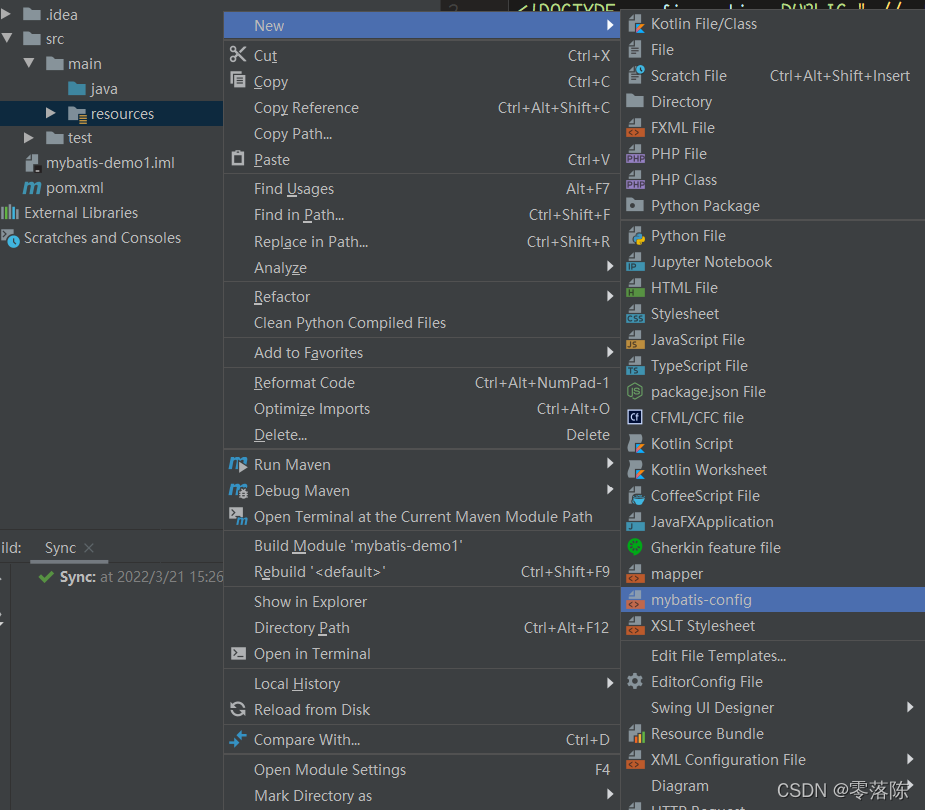Select mybatis-config from the New menu
Viewport: 925px width, 810px height.
click(x=773, y=600)
